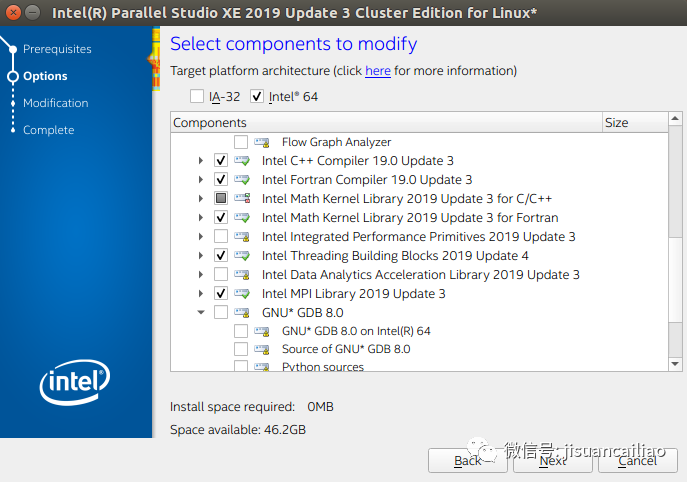687x482 pixels.
Task: Select the Complete step in sidebar
Action: pyautogui.click(x=49, y=130)
